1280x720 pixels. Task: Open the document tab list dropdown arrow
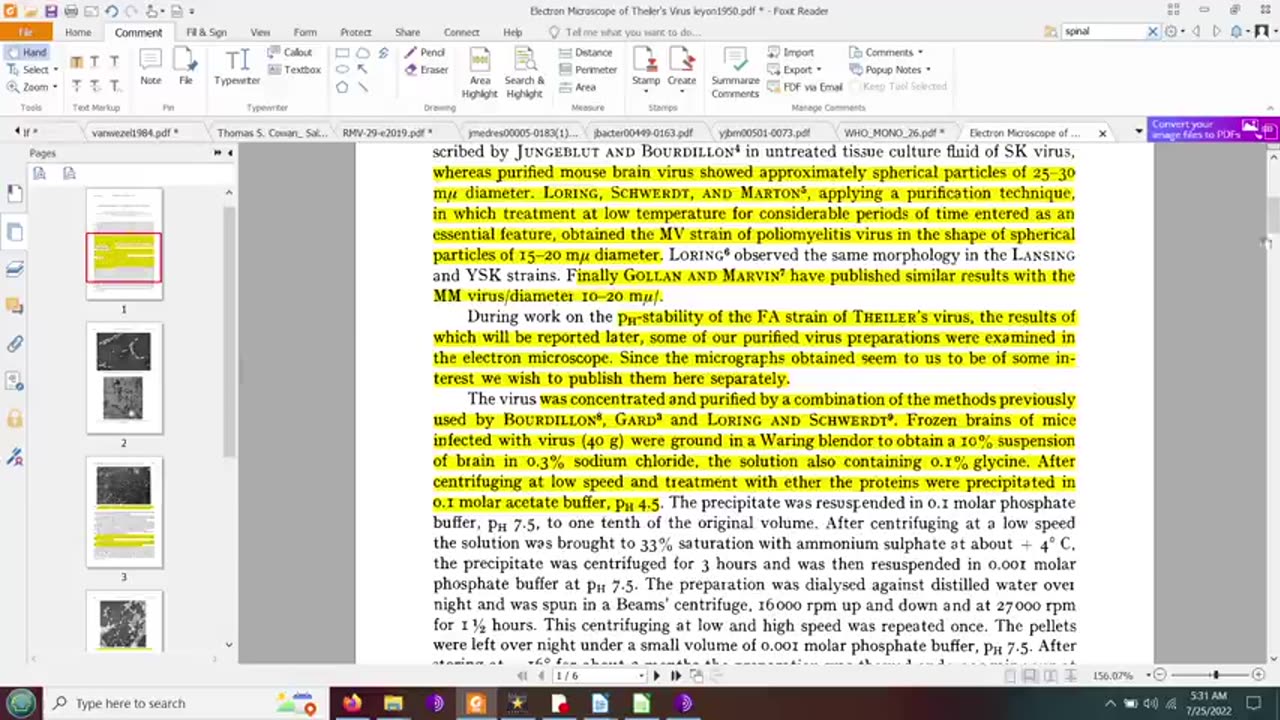tap(1138, 132)
